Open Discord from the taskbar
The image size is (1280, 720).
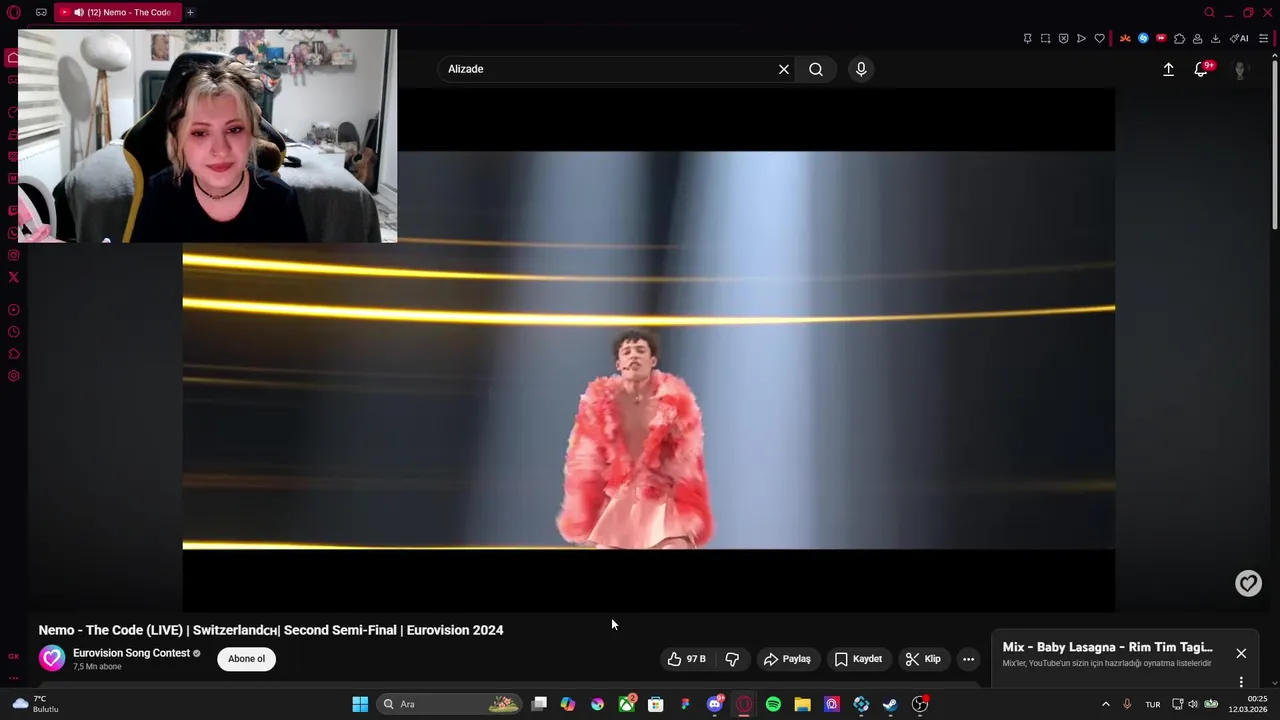(715, 704)
